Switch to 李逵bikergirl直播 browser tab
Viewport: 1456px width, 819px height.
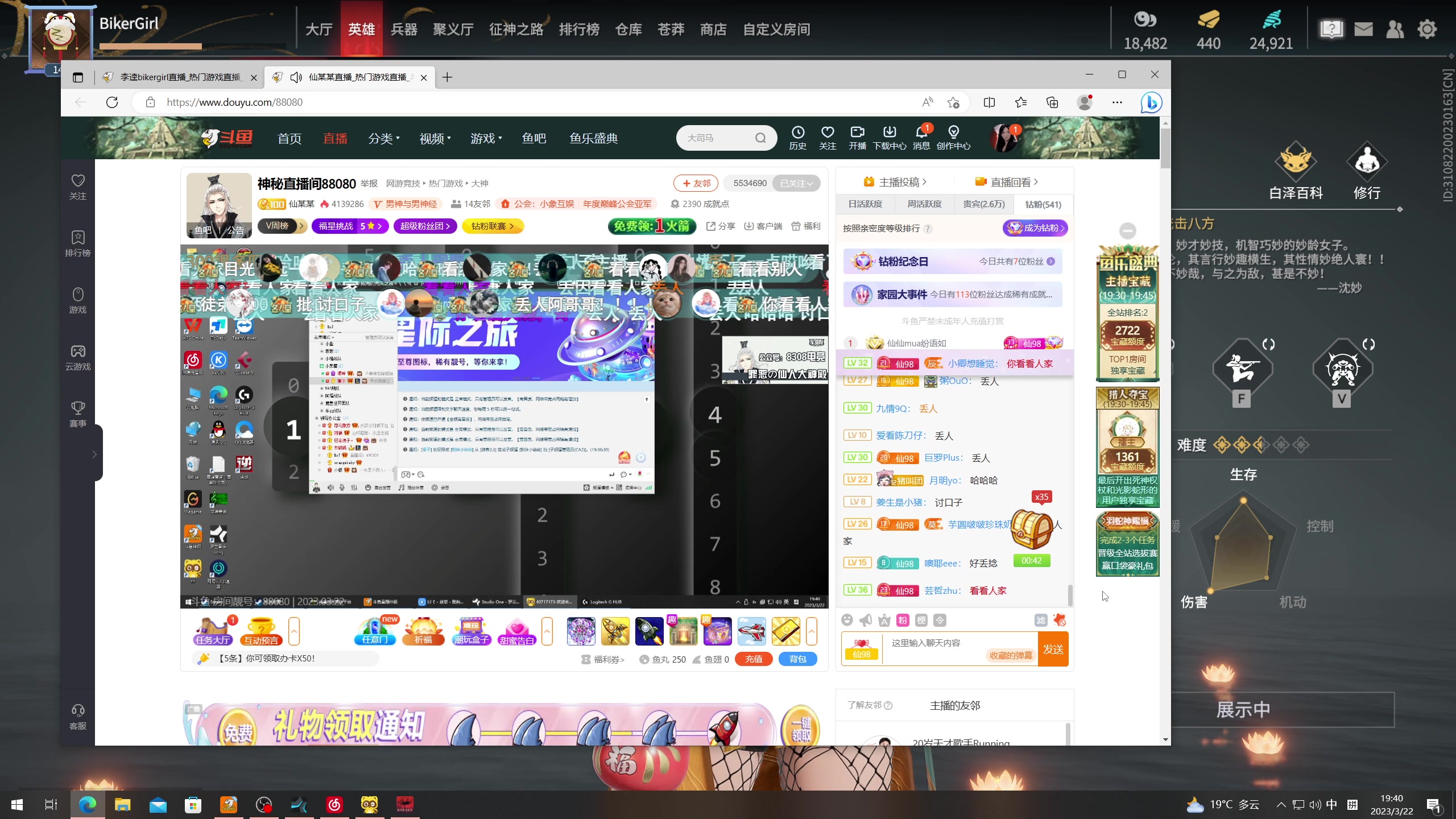point(179,77)
